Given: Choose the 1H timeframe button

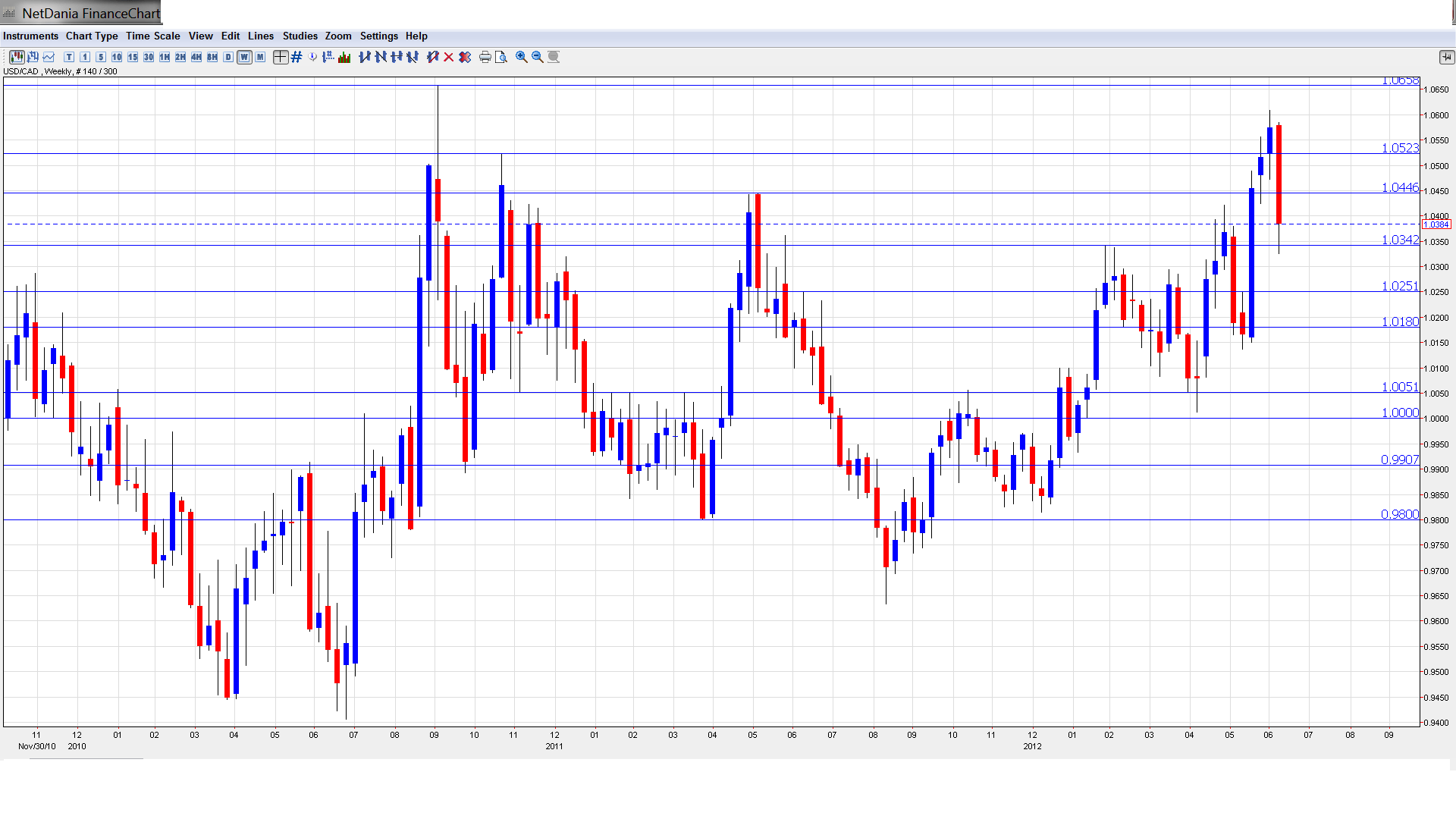Looking at the screenshot, I should click(x=165, y=57).
